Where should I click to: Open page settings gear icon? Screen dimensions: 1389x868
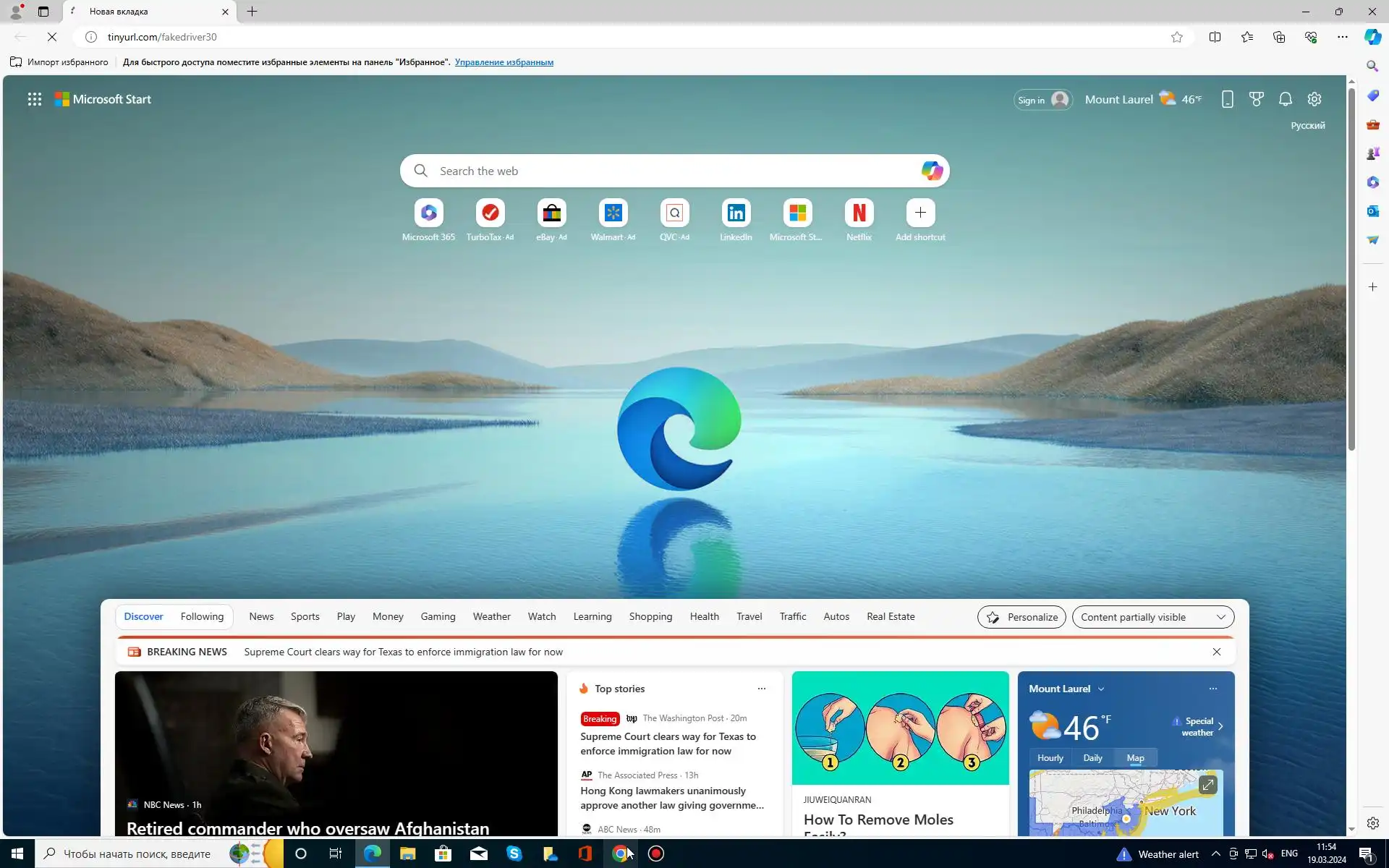[x=1314, y=99]
